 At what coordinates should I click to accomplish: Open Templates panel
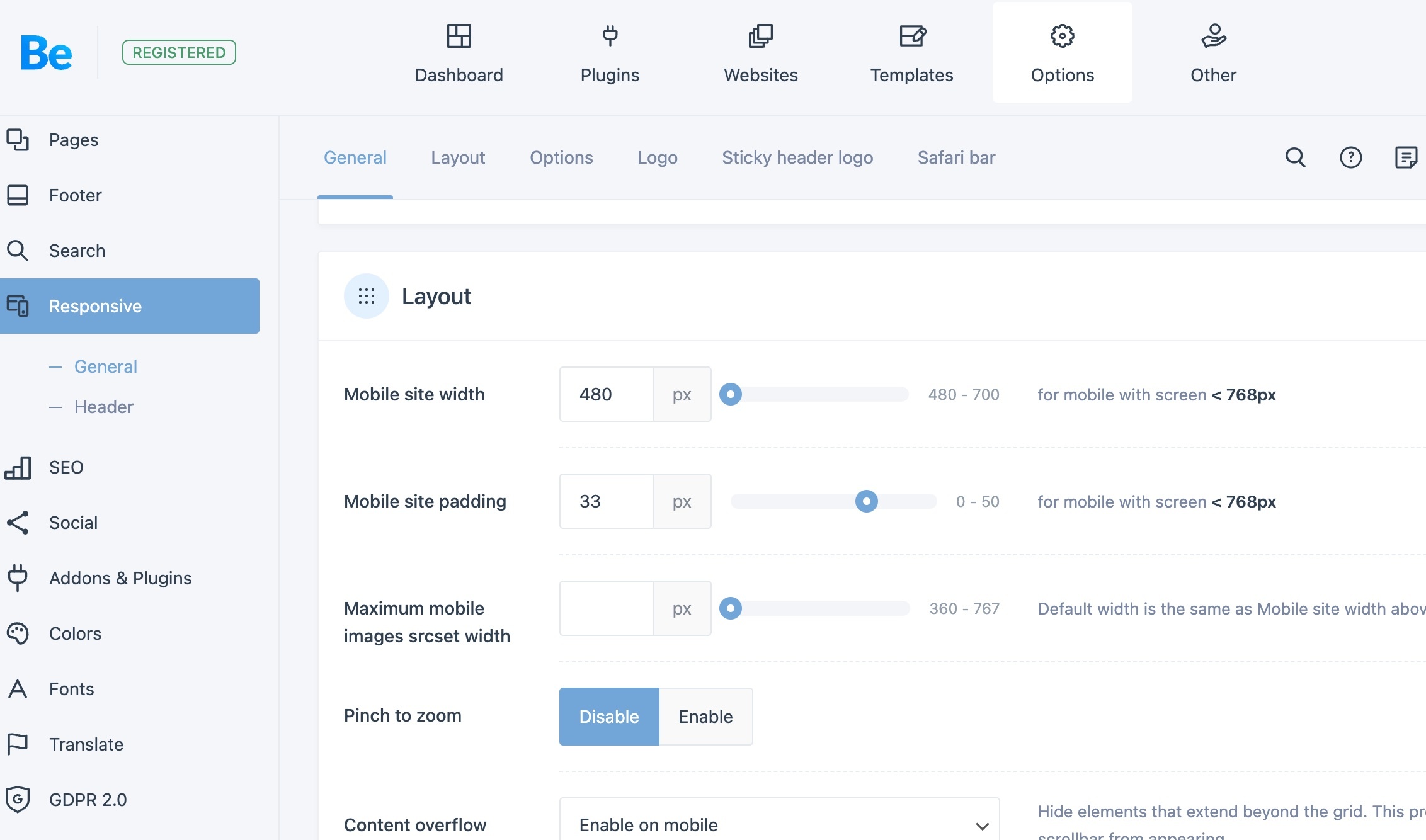[x=912, y=52]
